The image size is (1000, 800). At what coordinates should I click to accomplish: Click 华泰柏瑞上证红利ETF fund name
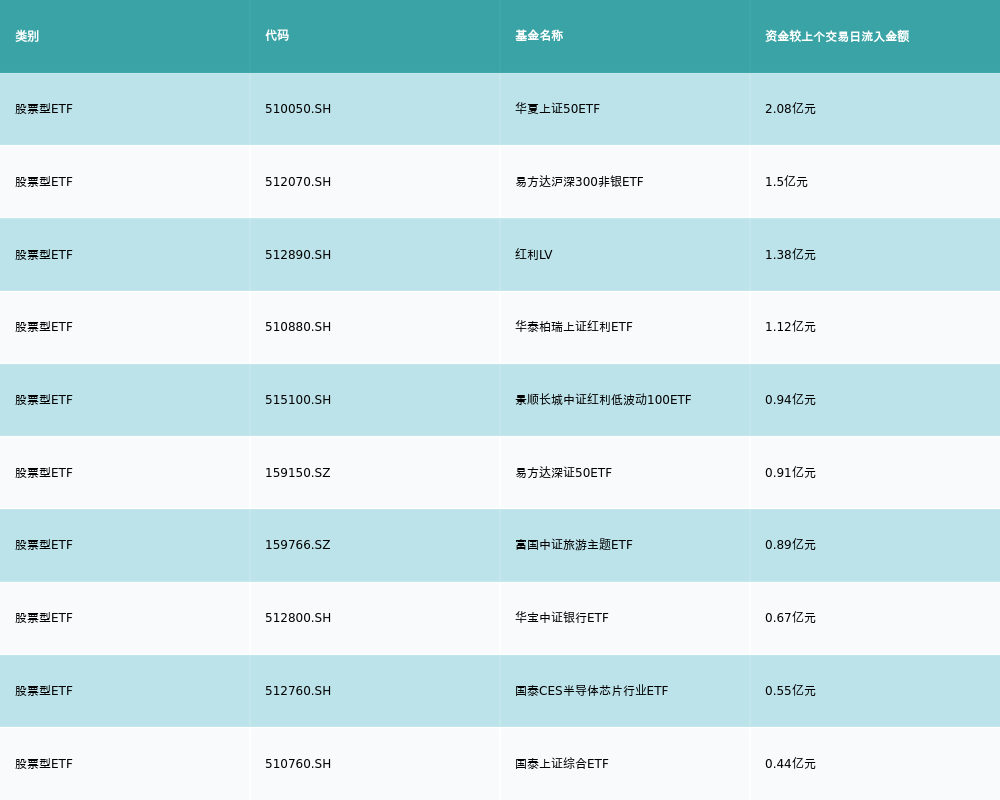(574, 327)
